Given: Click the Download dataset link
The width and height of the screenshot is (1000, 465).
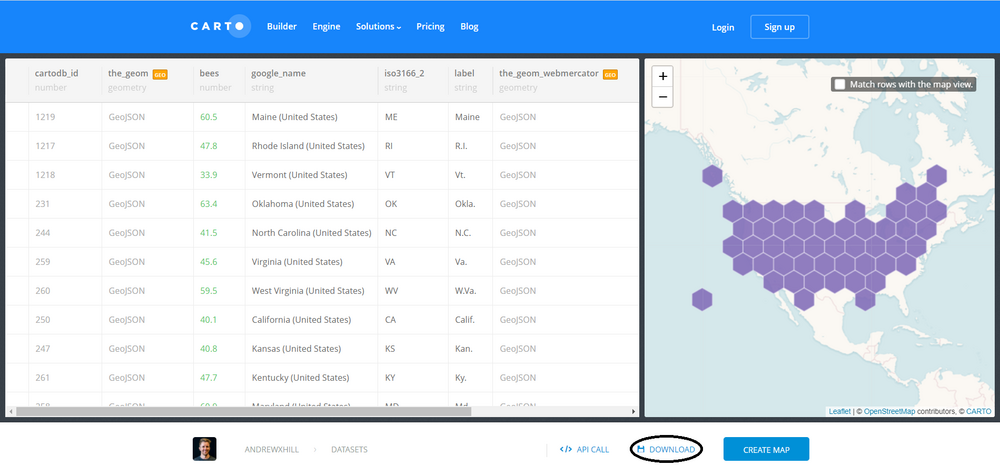Looking at the screenshot, I should point(666,450).
